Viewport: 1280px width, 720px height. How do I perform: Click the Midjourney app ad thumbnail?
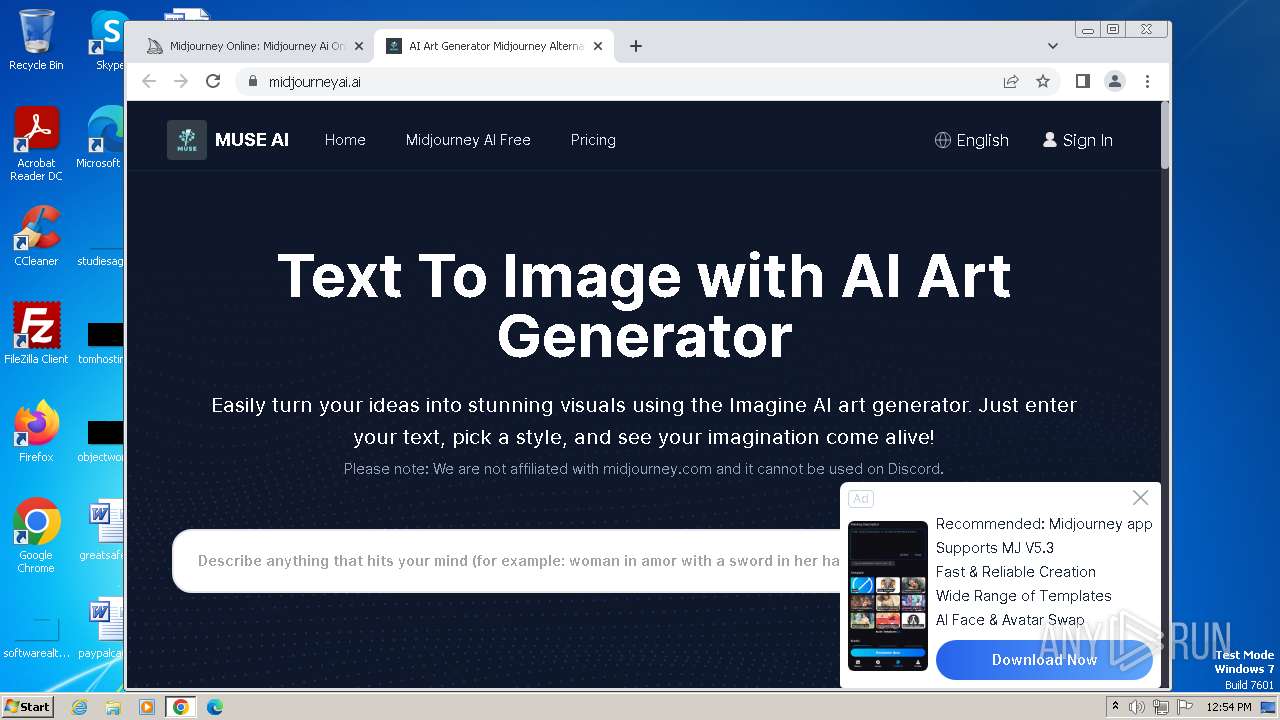tap(888, 596)
